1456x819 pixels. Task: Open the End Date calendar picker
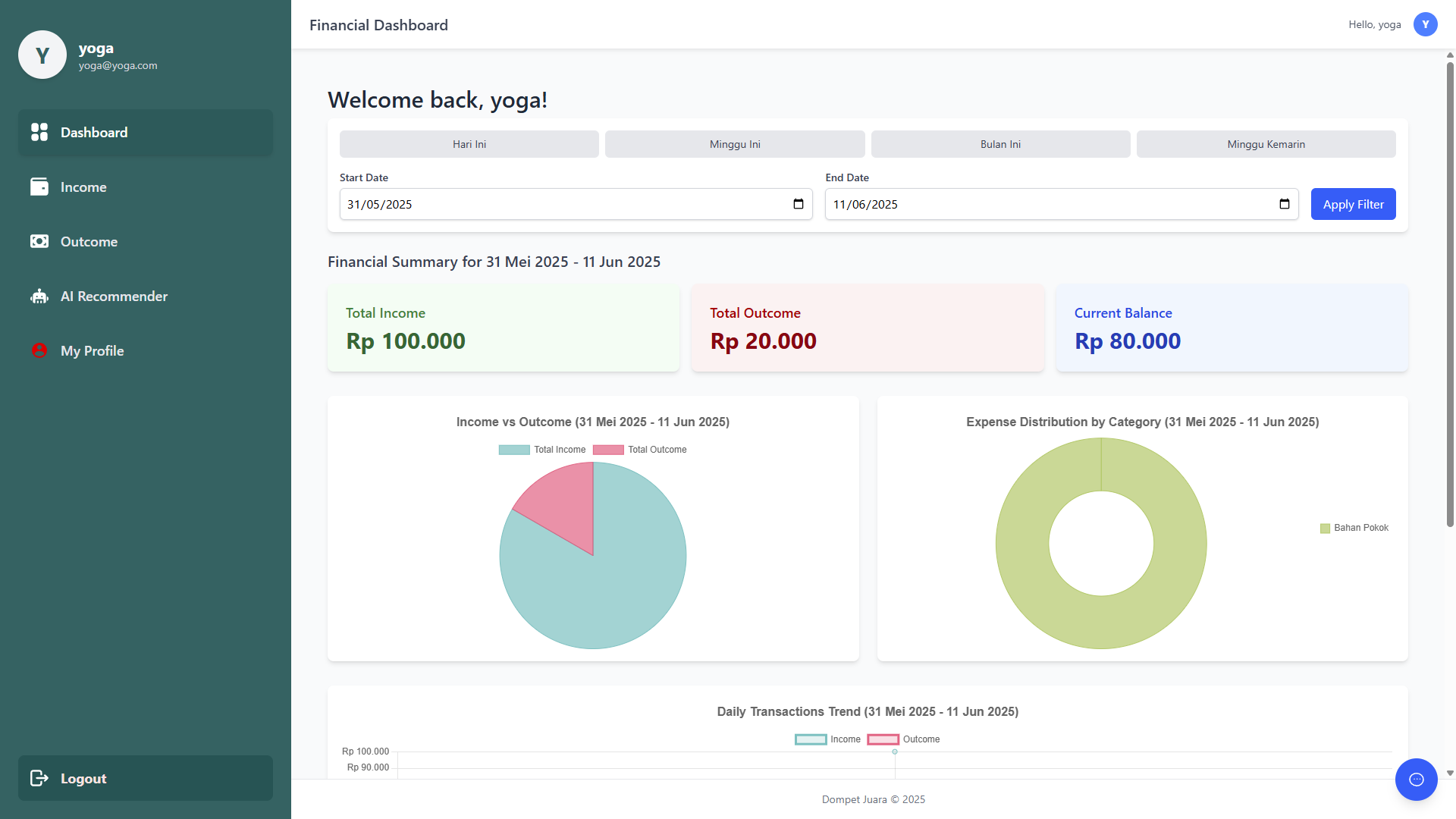click(1284, 204)
